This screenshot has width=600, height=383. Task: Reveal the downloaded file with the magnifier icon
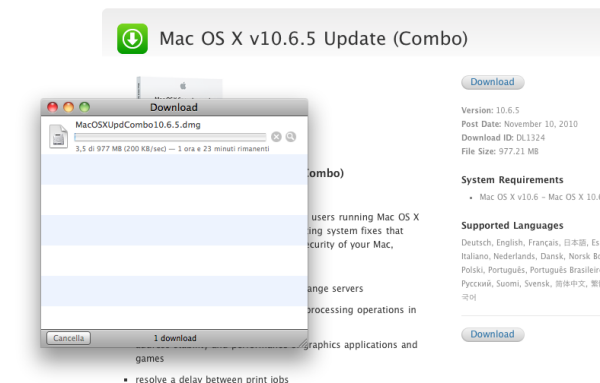(291, 137)
